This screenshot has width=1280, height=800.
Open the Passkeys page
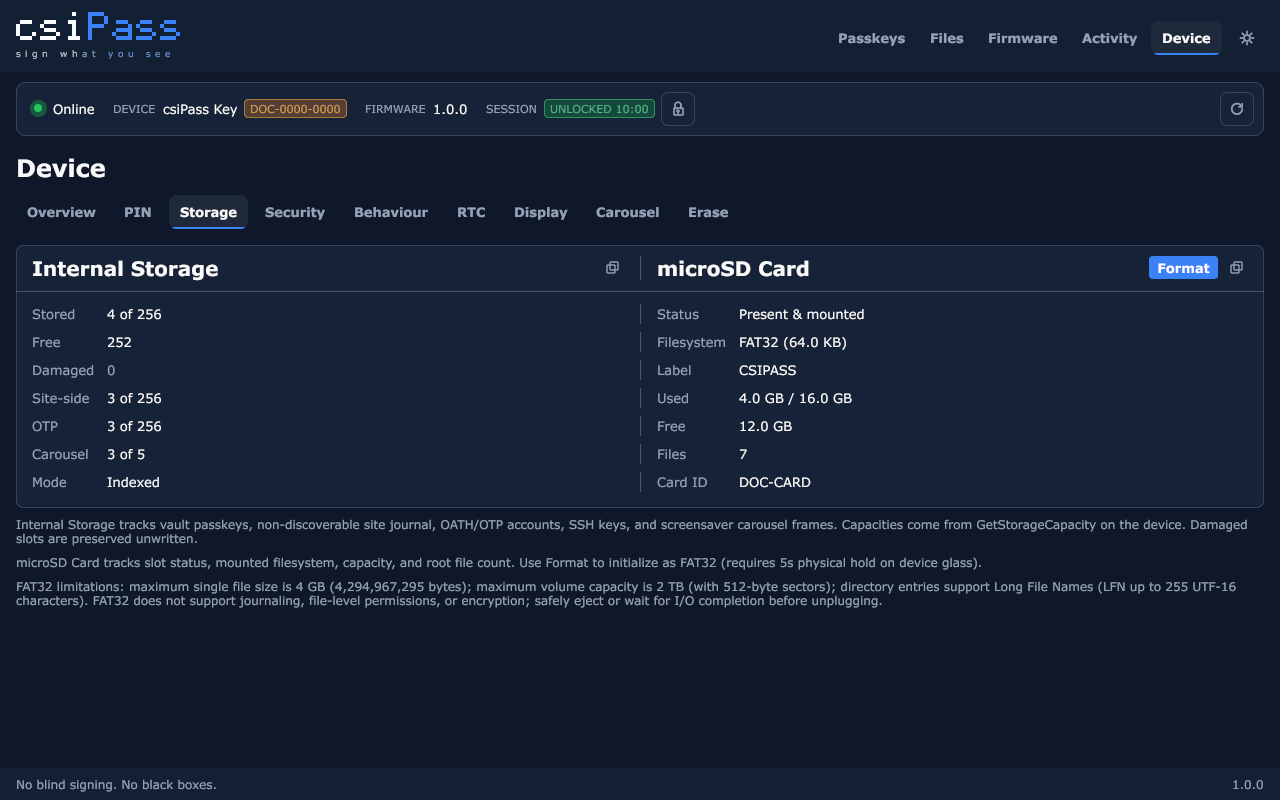pos(871,38)
